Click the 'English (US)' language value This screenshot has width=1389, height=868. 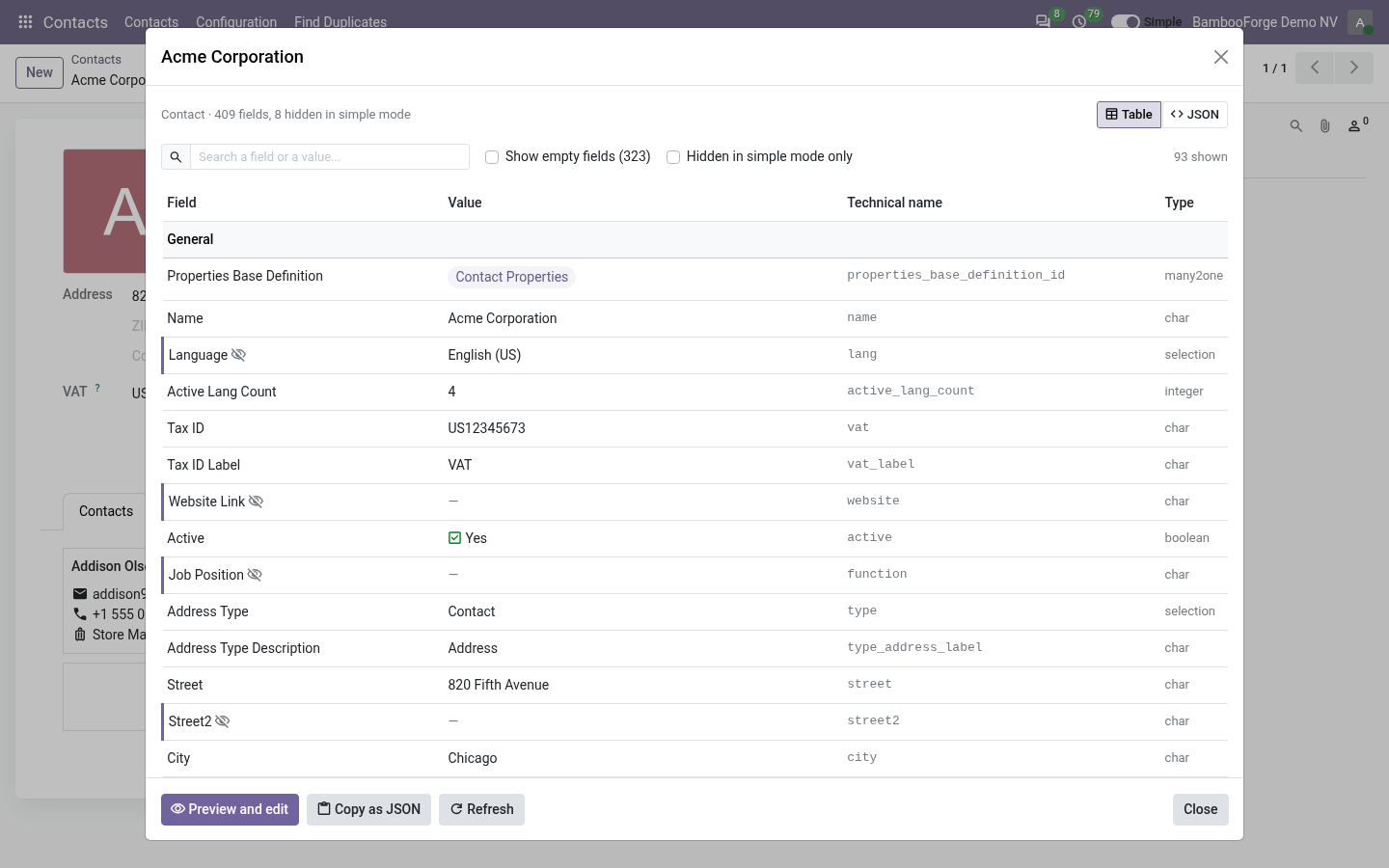click(484, 355)
